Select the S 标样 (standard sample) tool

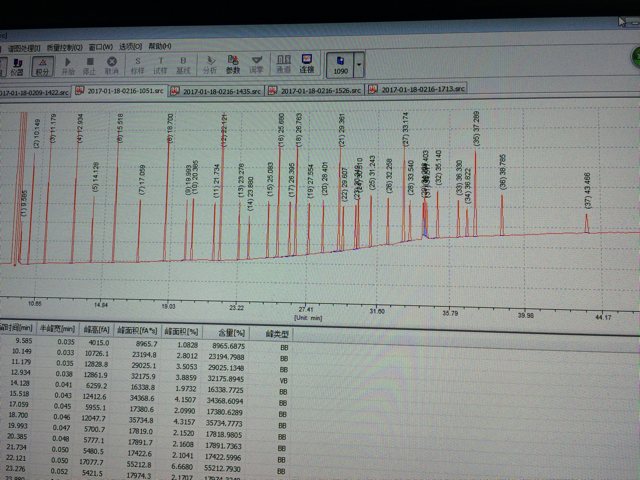pos(138,65)
